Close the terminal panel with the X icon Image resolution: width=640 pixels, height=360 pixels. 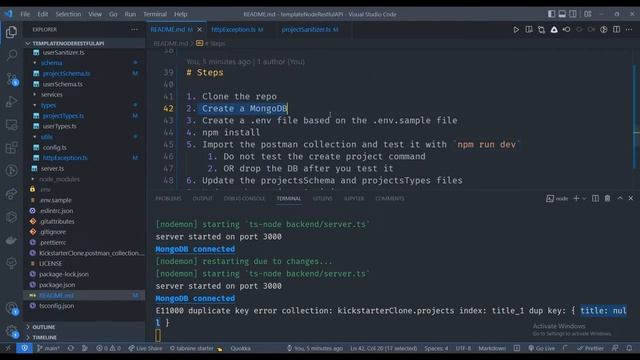(631, 198)
